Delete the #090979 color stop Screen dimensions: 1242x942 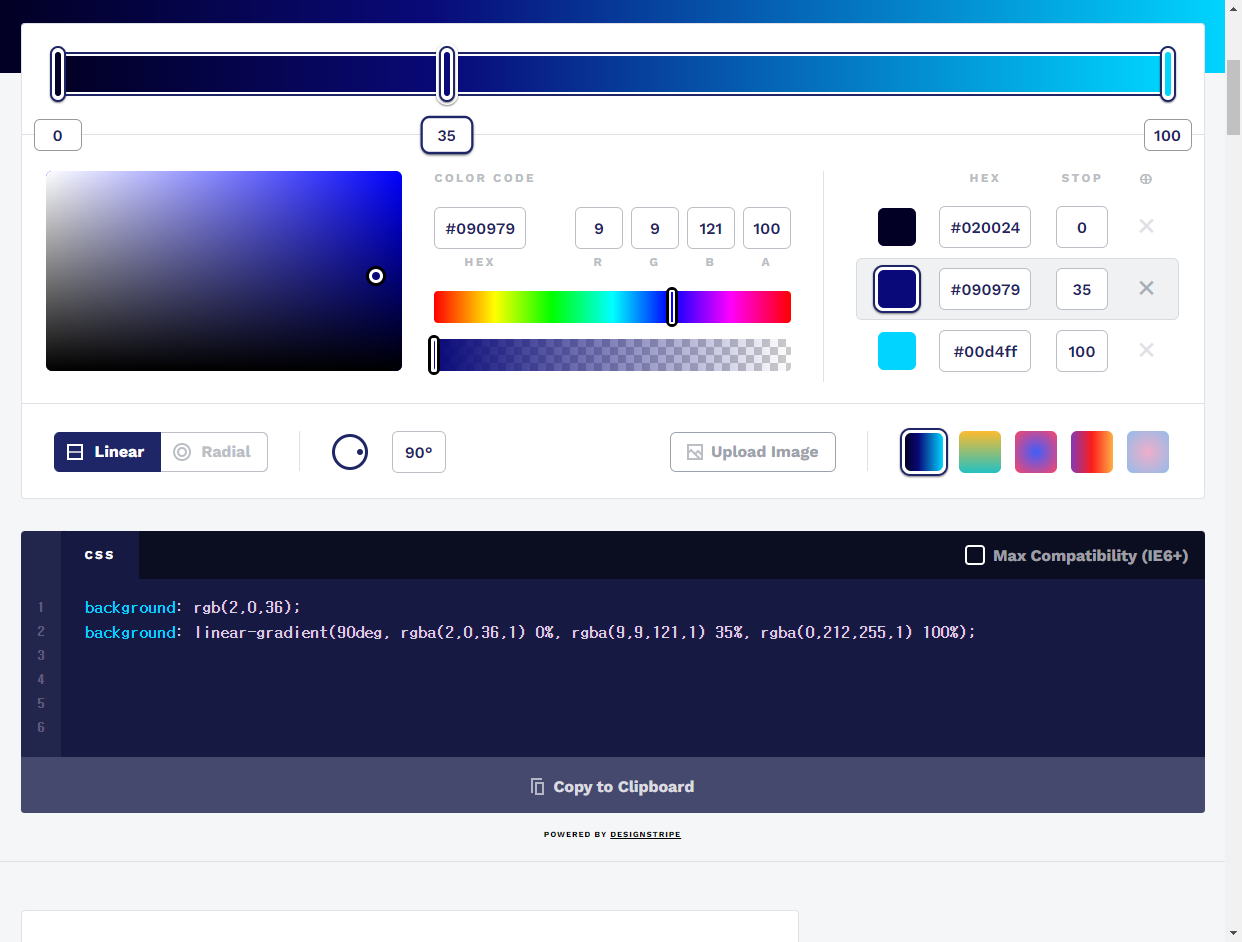click(1146, 289)
